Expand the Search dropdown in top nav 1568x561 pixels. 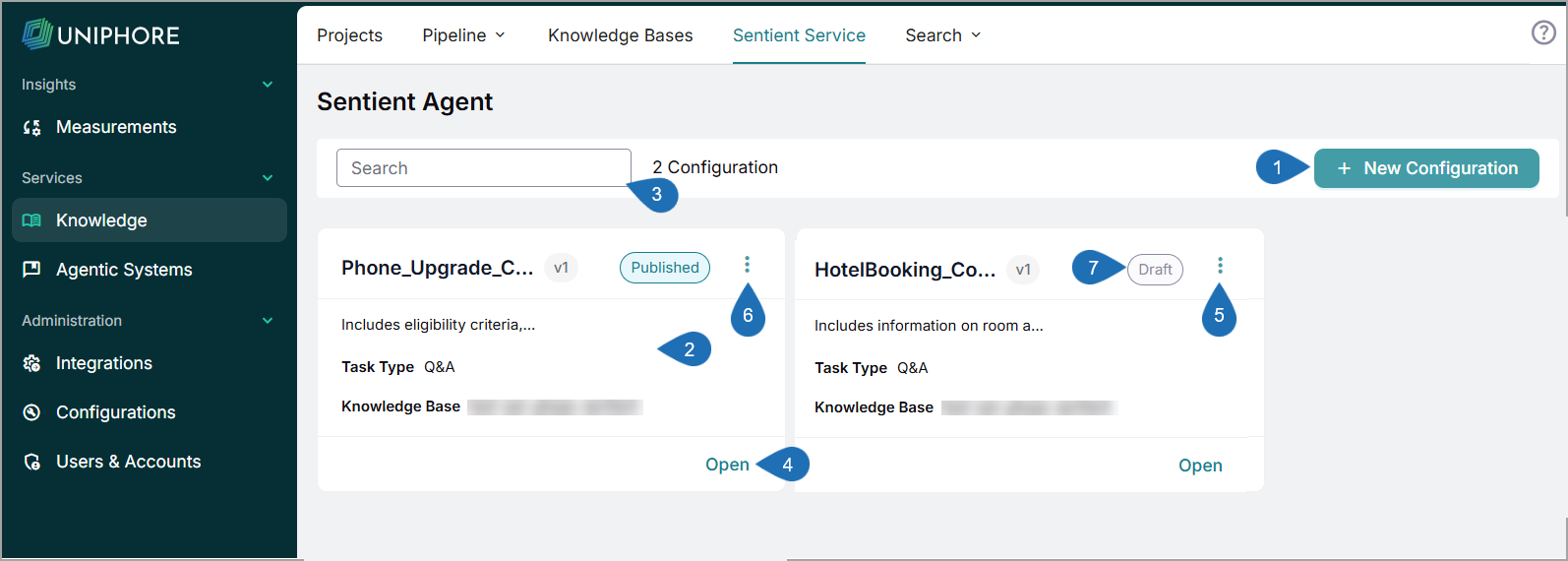coord(942,35)
